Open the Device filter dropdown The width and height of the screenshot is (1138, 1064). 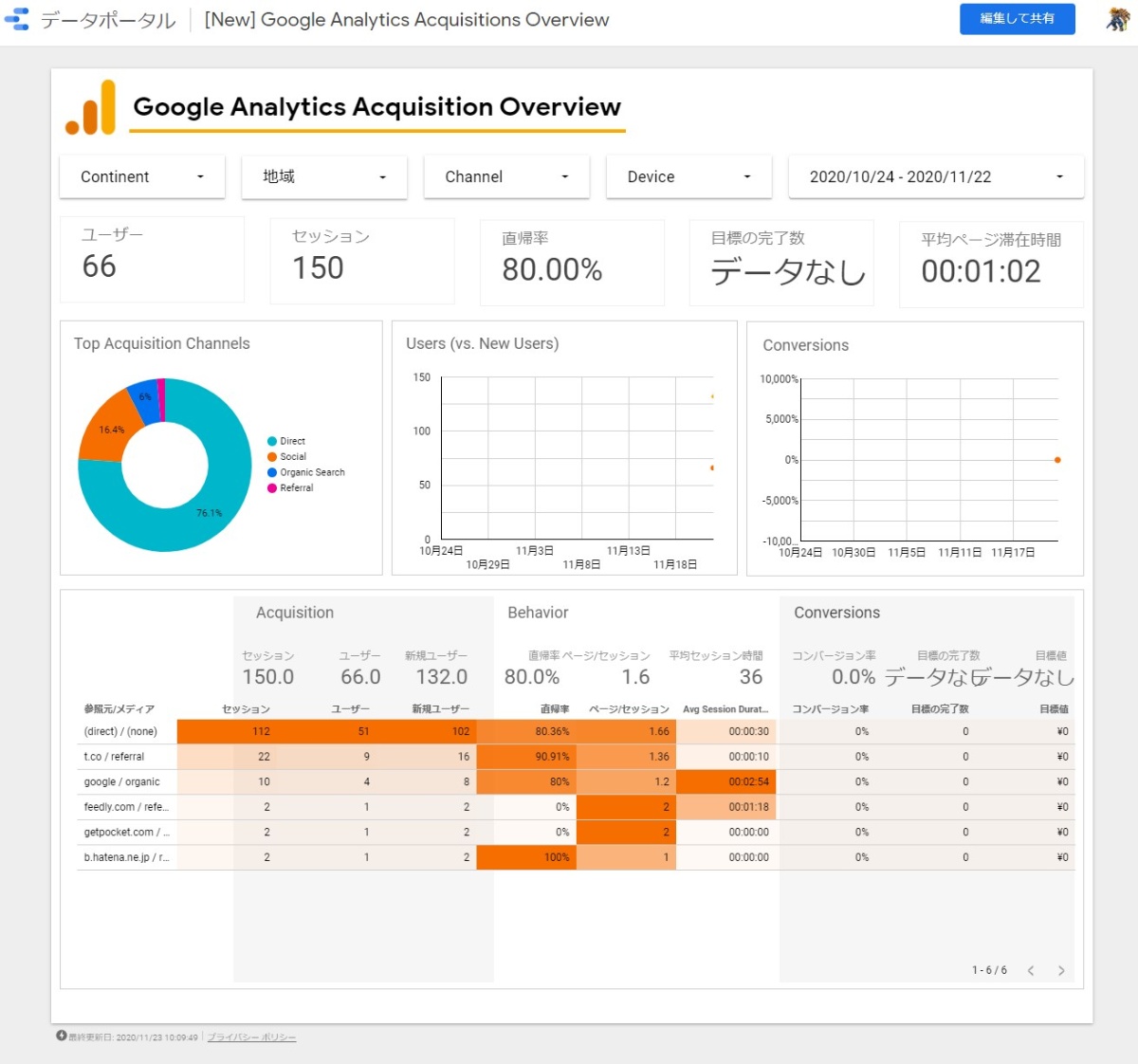[x=689, y=176]
